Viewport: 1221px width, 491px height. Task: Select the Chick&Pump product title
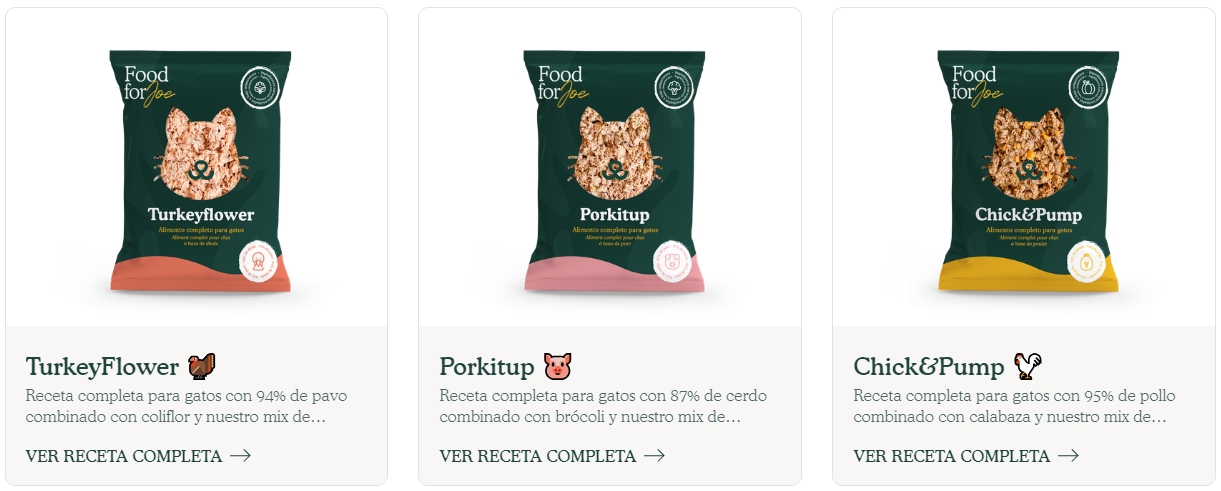(x=929, y=367)
